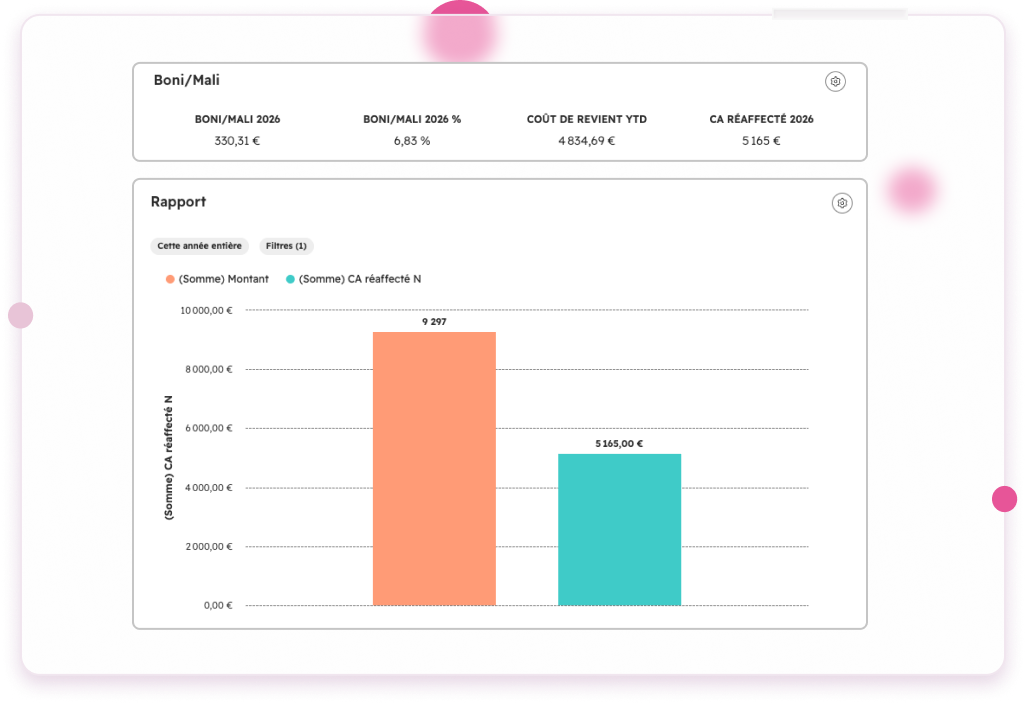Click the orange legend dot for Montant
1026x704 pixels.
pyautogui.click(x=170, y=279)
